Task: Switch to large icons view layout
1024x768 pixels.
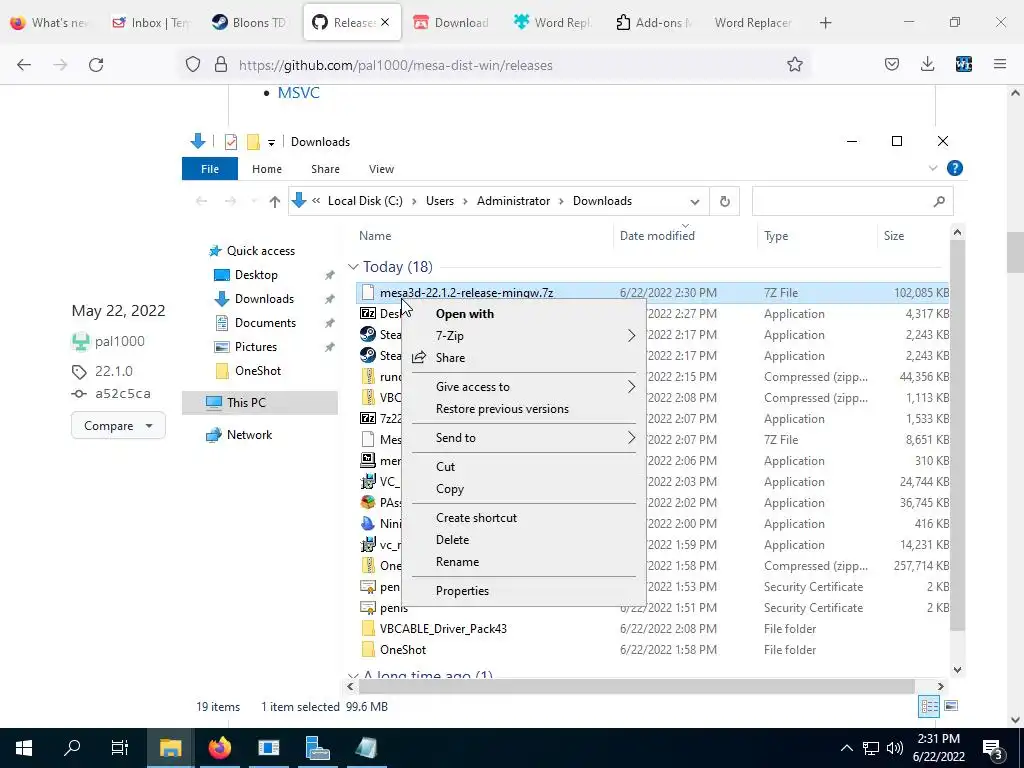Action: click(952, 706)
